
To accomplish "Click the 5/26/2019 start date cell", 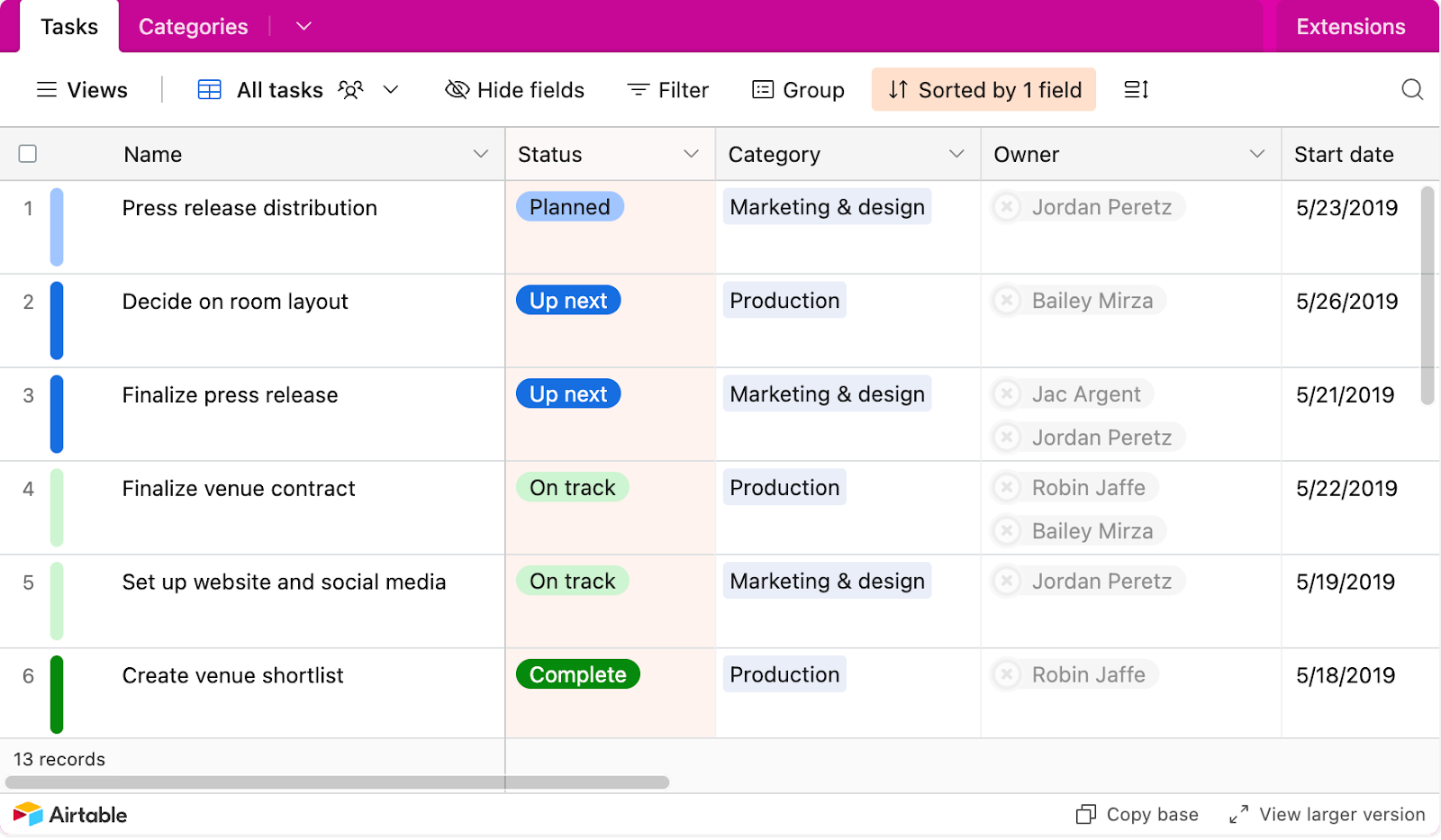I will [x=1347, y=302].
